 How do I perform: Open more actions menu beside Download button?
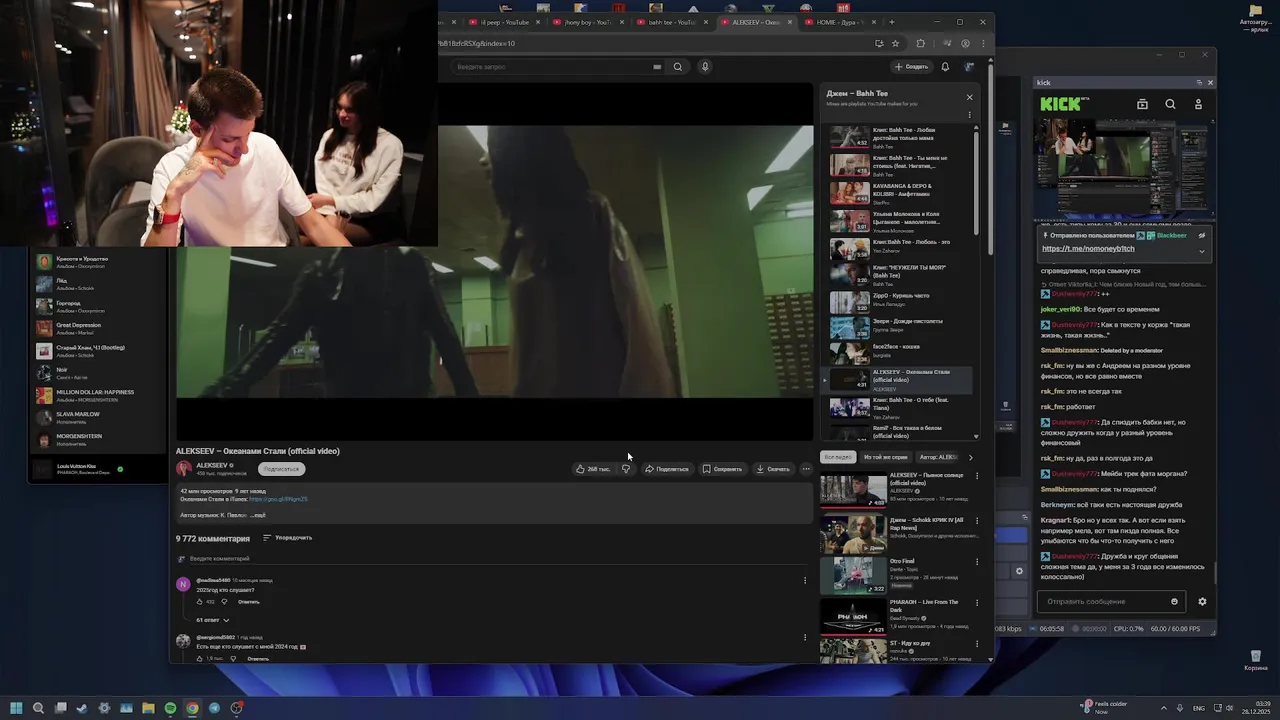pyautogui.click(x=806, y=469)
